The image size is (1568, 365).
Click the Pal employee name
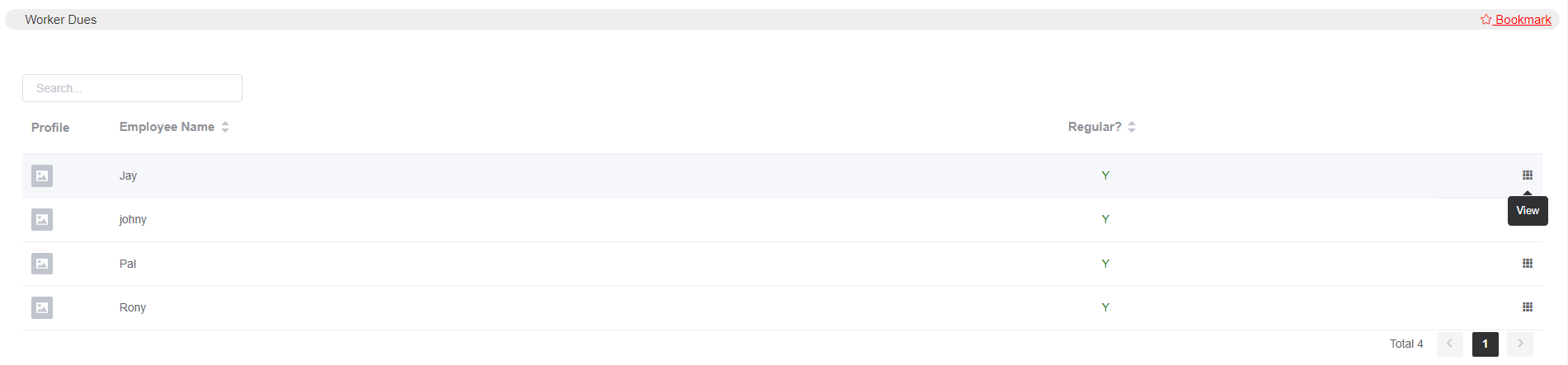tap(127, 264)
